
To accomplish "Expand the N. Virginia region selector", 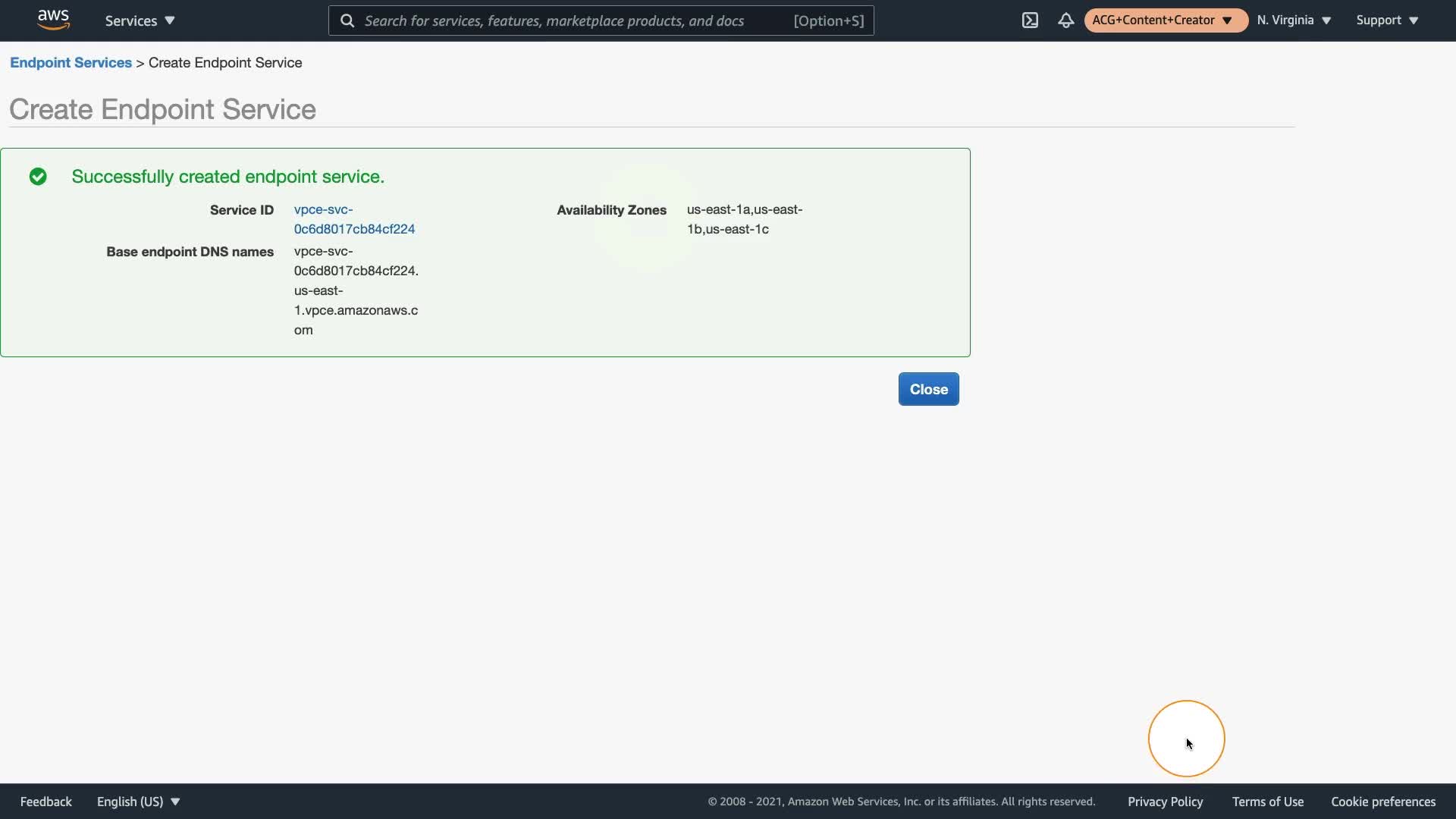I will [1294, 20].
